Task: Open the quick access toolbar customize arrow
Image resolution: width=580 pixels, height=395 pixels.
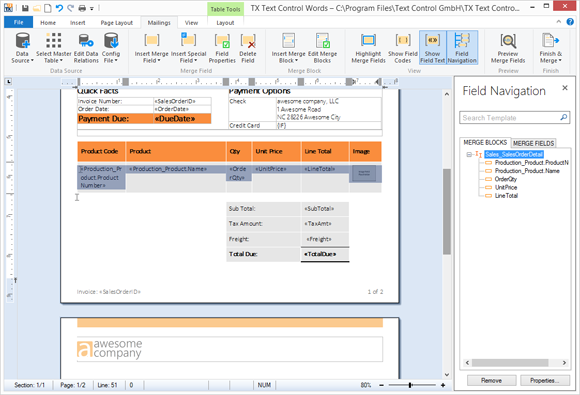Action: point(92,9)
